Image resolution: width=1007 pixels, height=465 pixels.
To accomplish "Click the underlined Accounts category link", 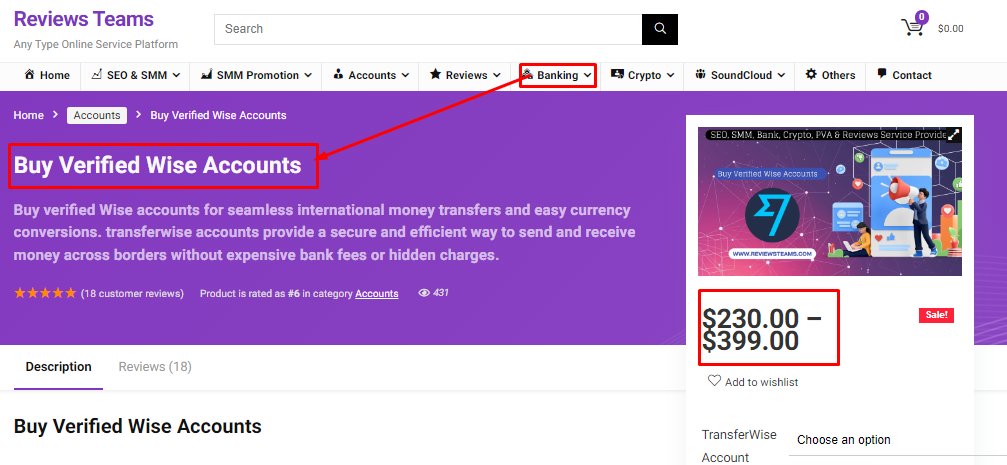I will click(377, 294).
